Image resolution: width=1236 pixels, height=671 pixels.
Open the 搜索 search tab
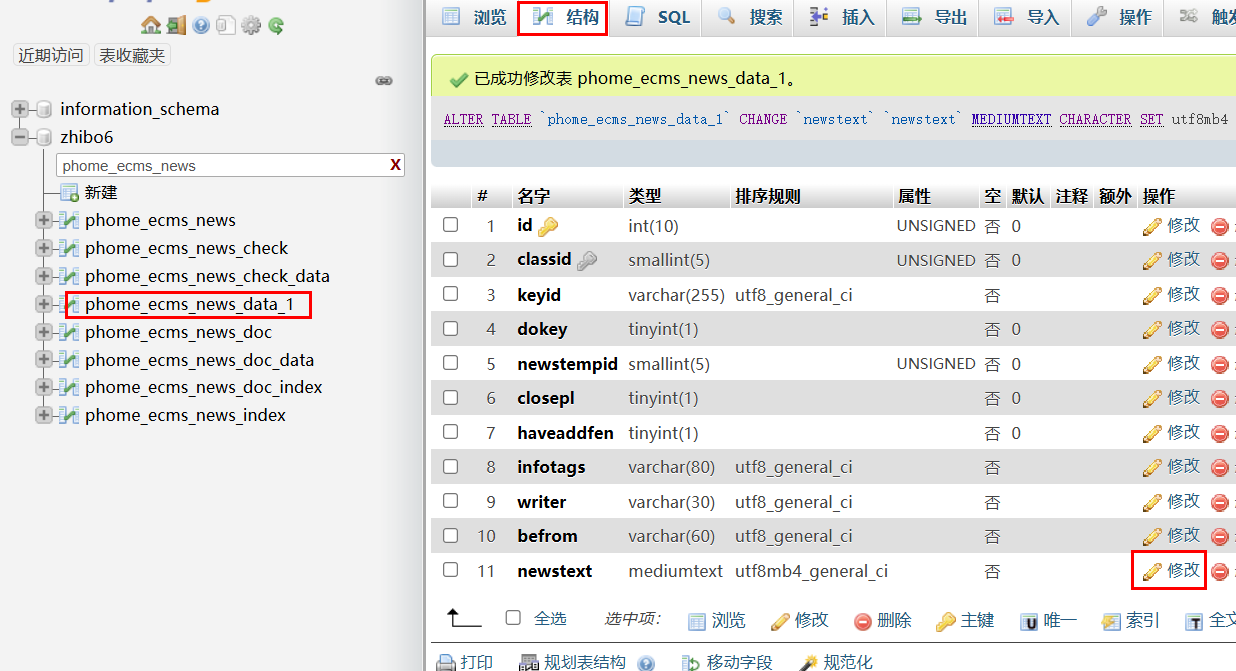[x=750, y=17]
